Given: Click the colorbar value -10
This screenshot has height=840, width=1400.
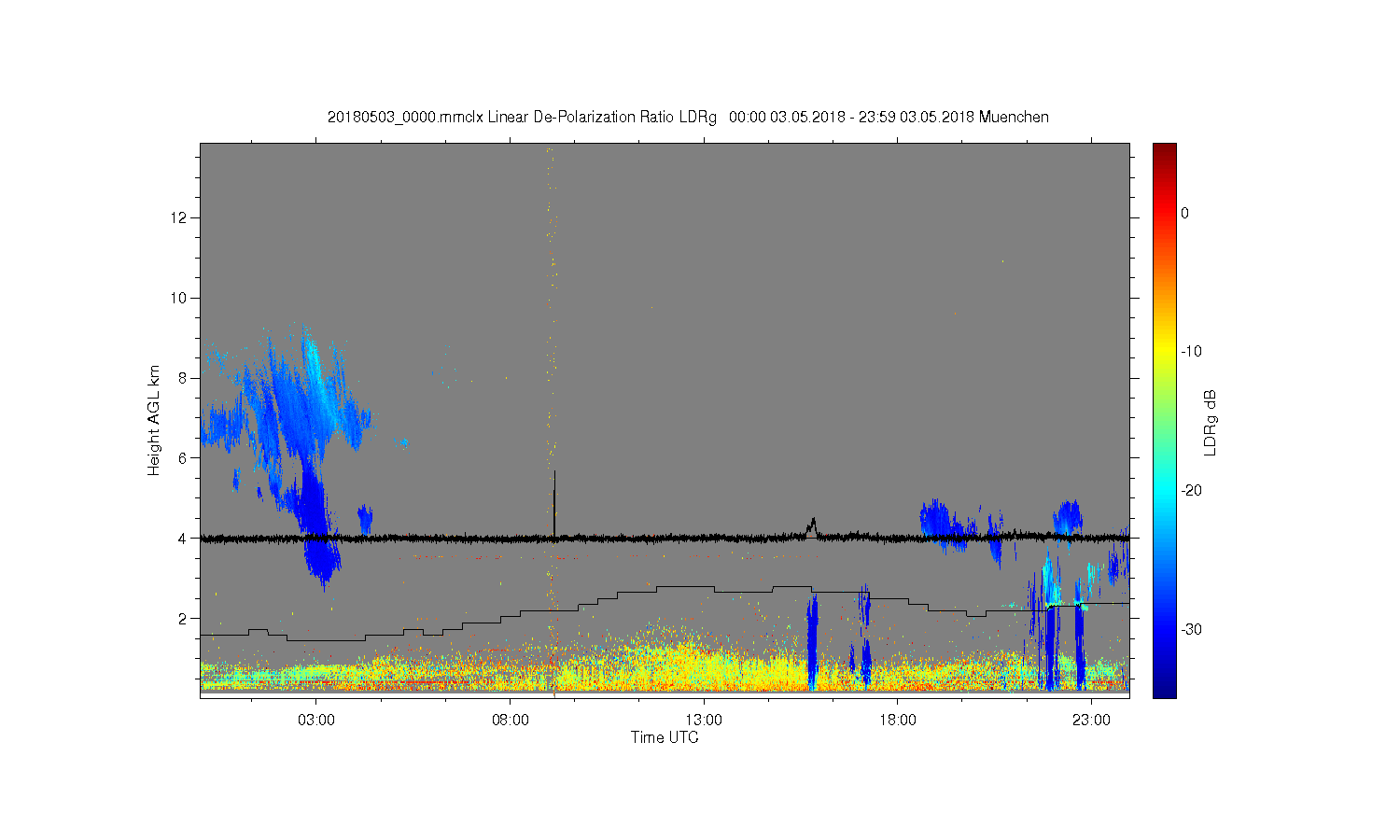Looking at the screenshot, I should coord(1191,352).
